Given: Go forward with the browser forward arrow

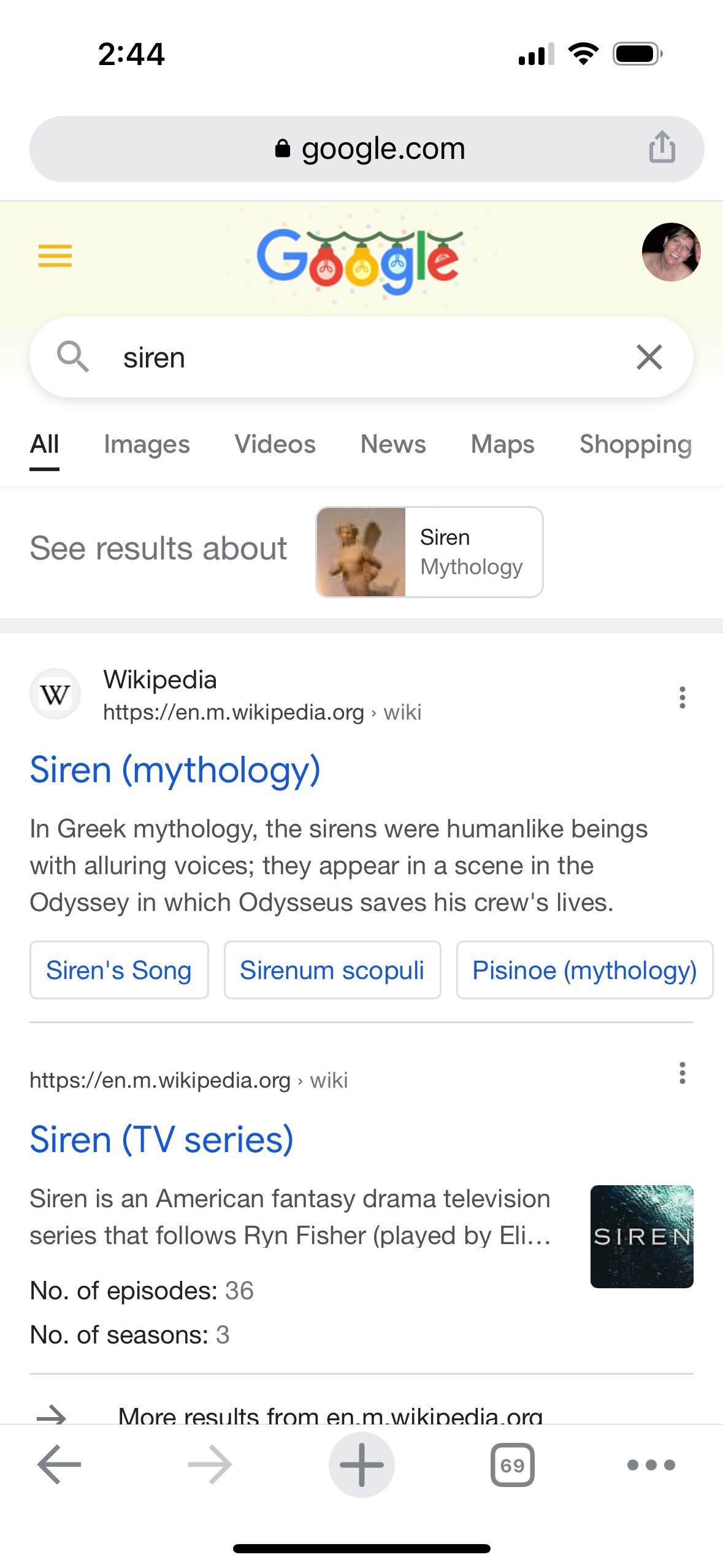Looking at the screenshot, I should [x=210, y=1464].
